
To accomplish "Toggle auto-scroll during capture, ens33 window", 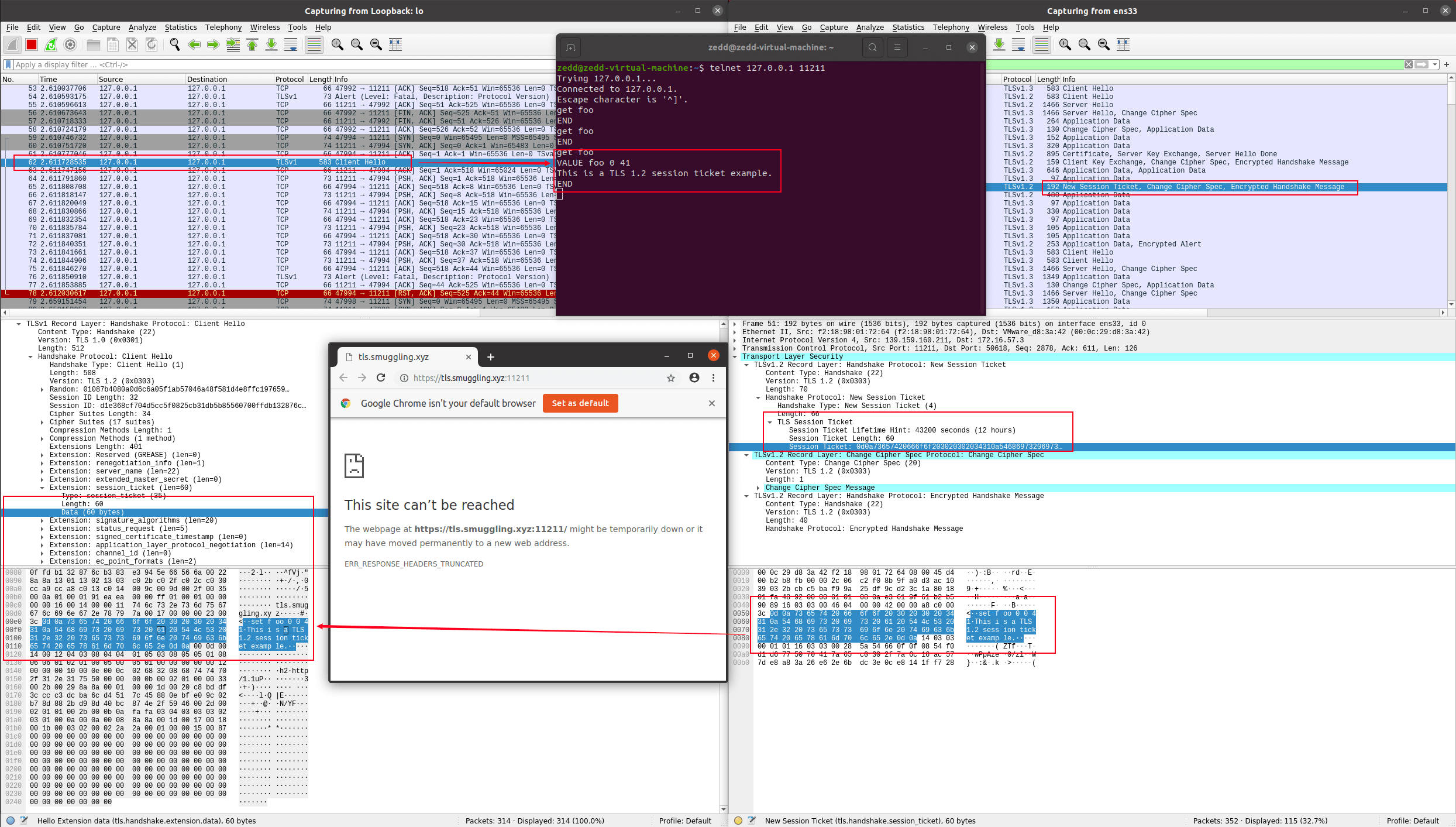I will [1018, 44].
